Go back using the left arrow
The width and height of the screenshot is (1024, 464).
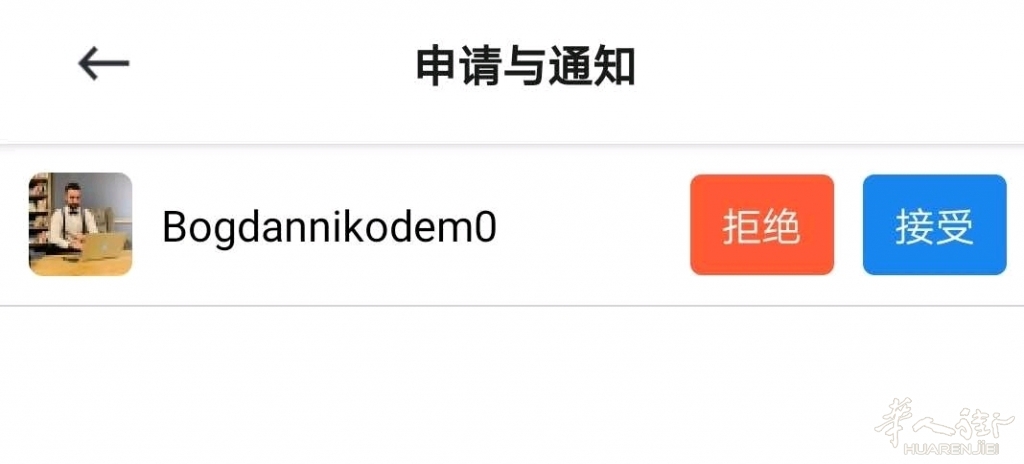pyautogui.click(x=103, y=63)
